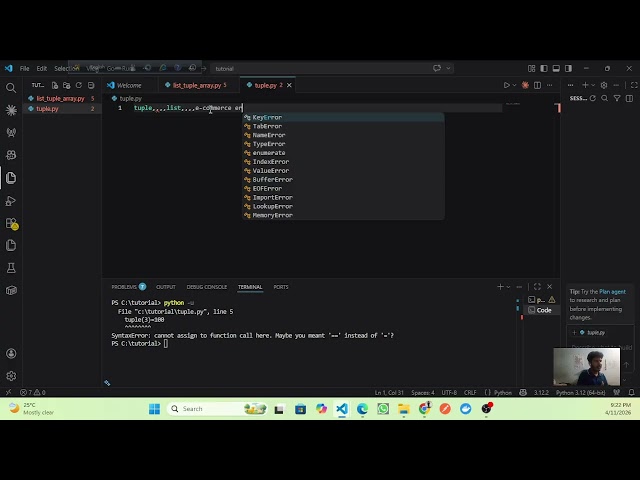
Task: Run Python file with play button
Action: pos(506,85)
